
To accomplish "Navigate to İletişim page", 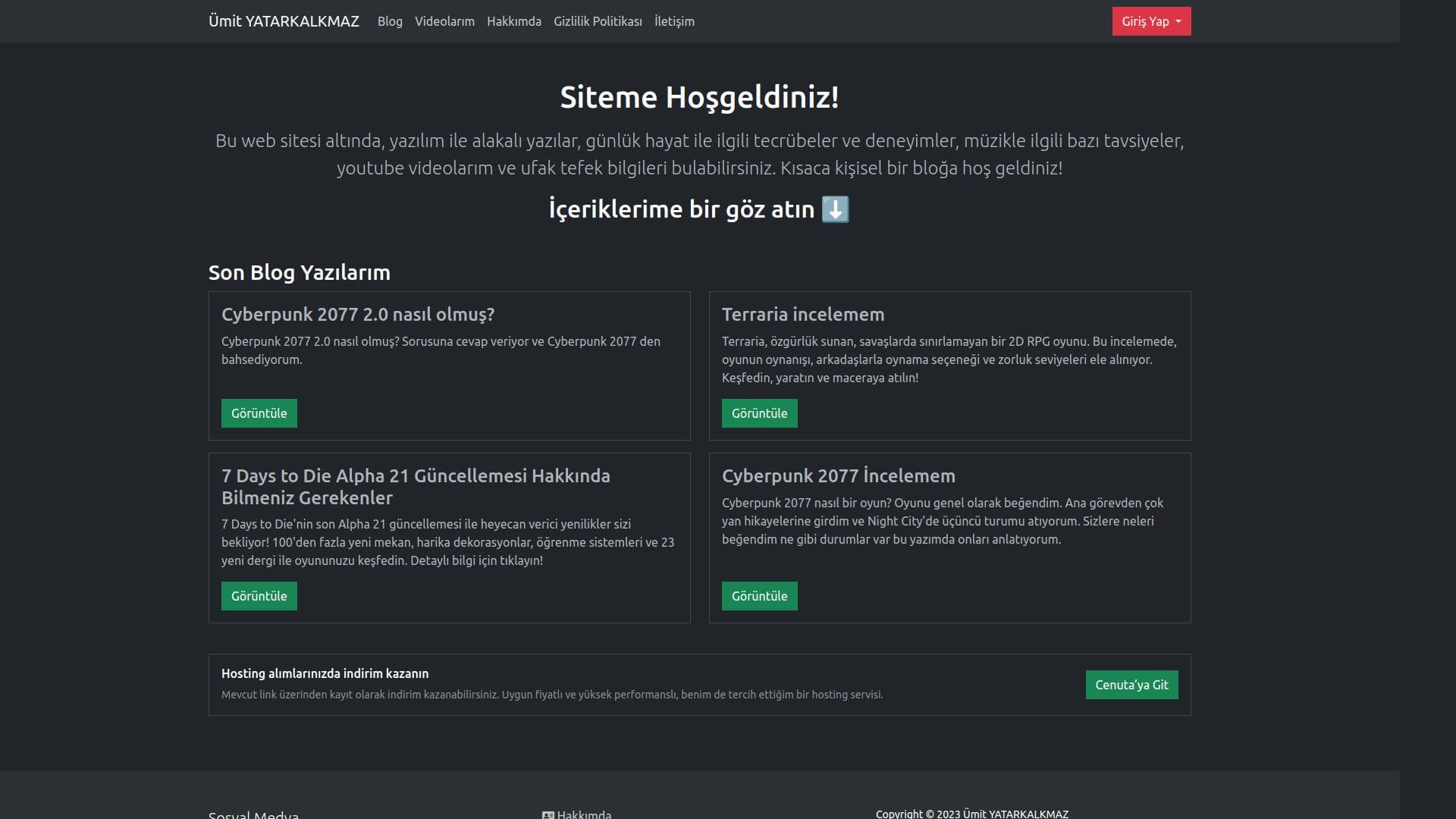I will coord(673,21).
